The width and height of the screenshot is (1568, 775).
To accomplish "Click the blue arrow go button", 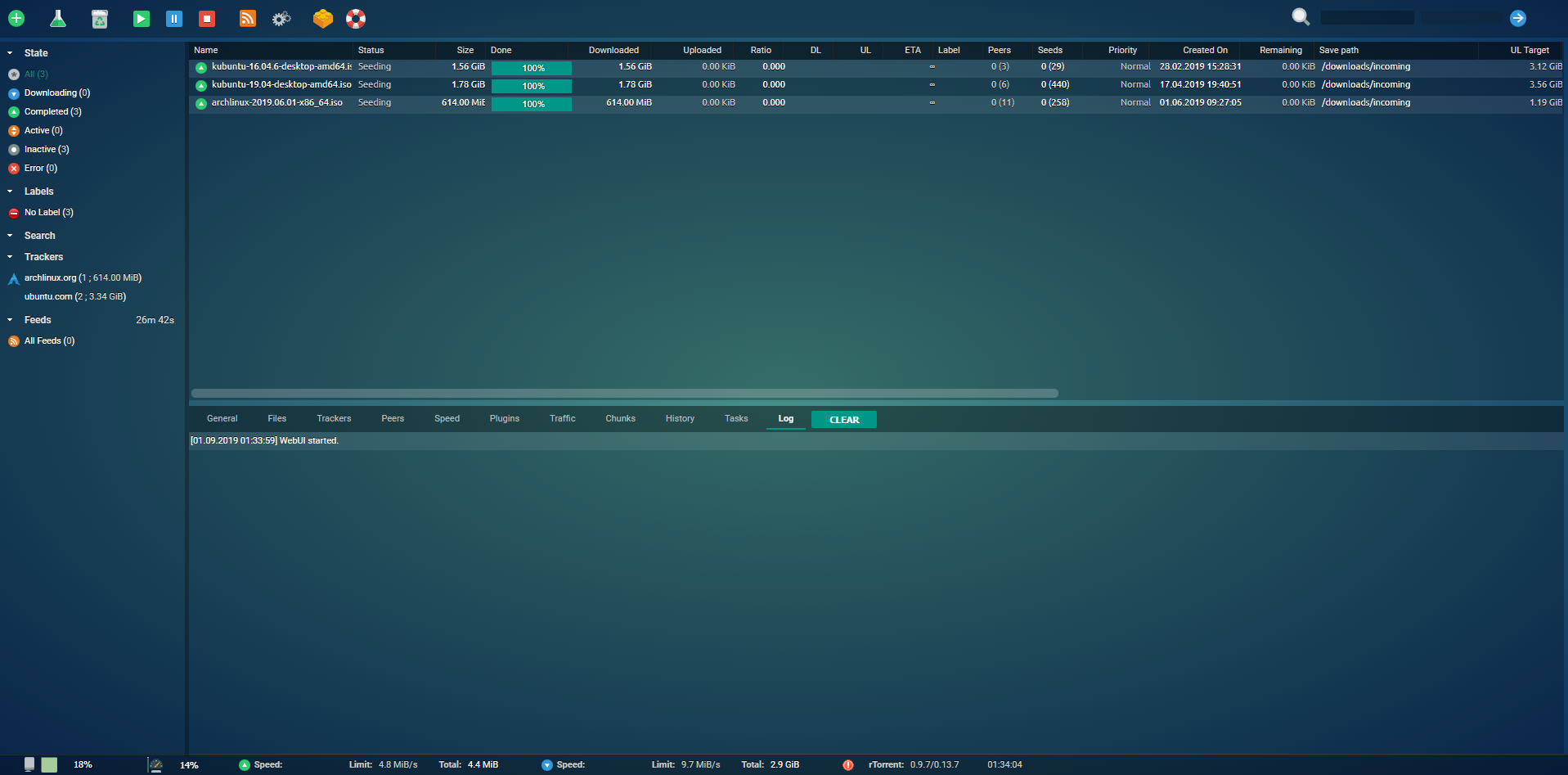I will (x=1518, y=18).
